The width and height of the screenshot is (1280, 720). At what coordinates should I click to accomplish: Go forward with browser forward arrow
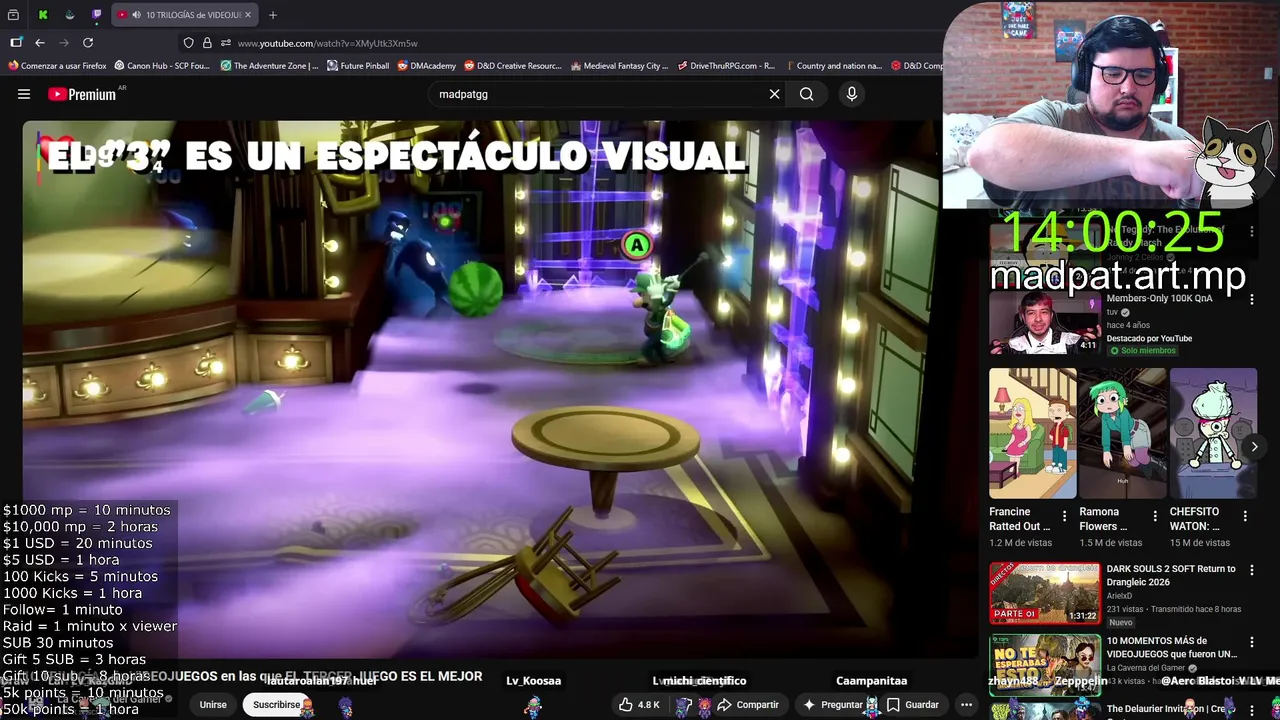tap(64, 43)
